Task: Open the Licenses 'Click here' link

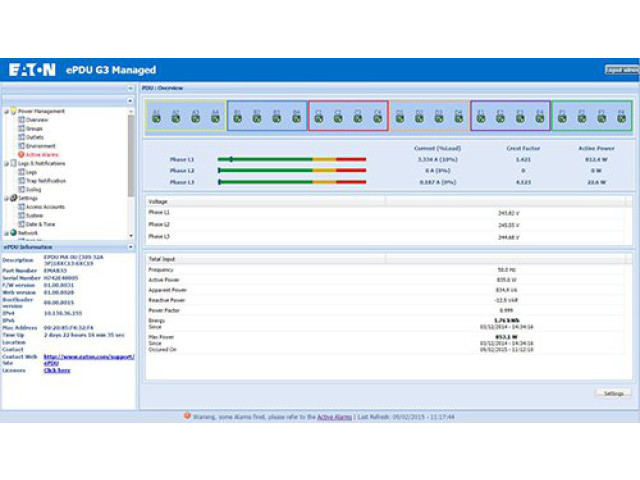Action: pyautogui.click(x=57, y=371)
